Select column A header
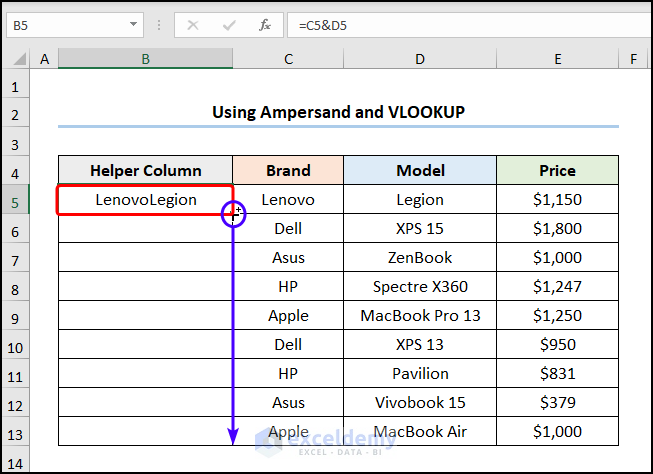 (45, 59)
